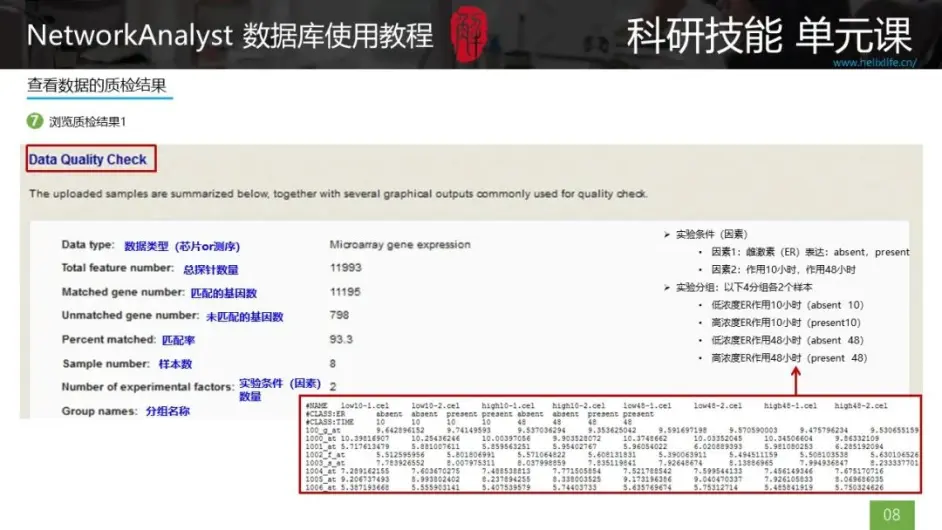Click the Data Quality Check heading
The width and height of the screenshot is (942, 530).
click(x=88, y=159)
